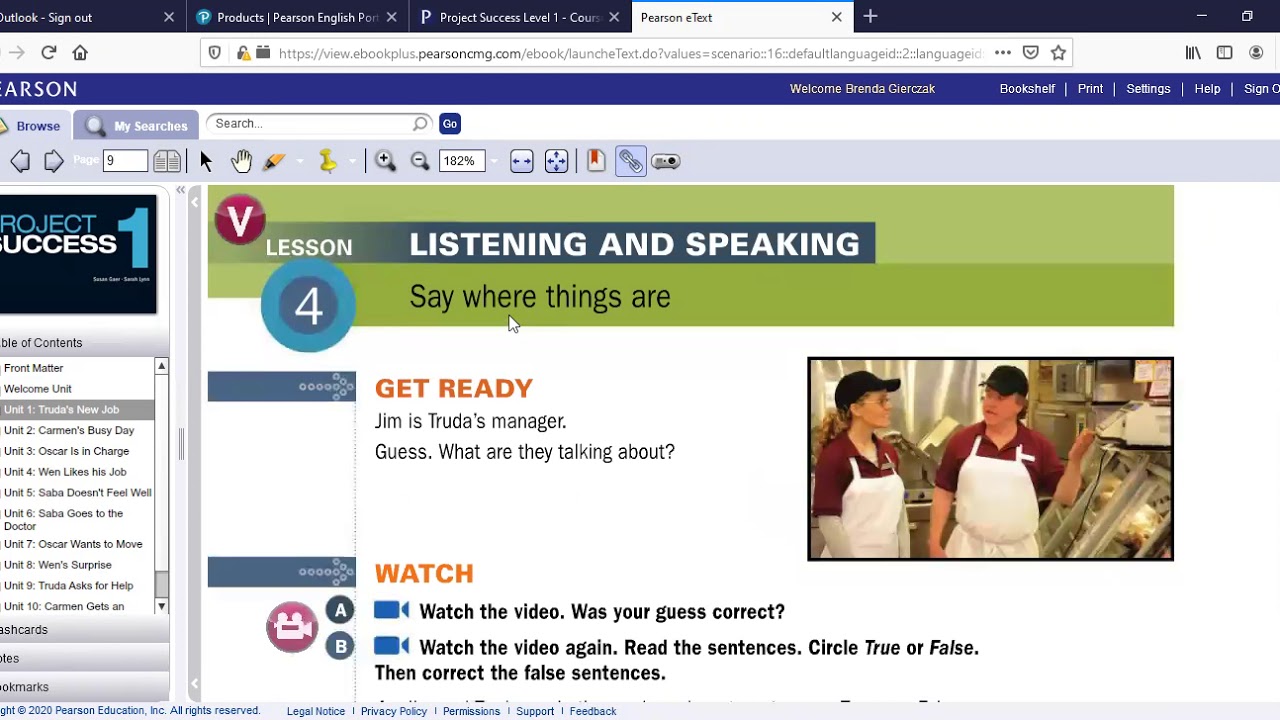Fit page to full screen
Viewport: 1280px width, 720px height.
[x=556, y=161]
